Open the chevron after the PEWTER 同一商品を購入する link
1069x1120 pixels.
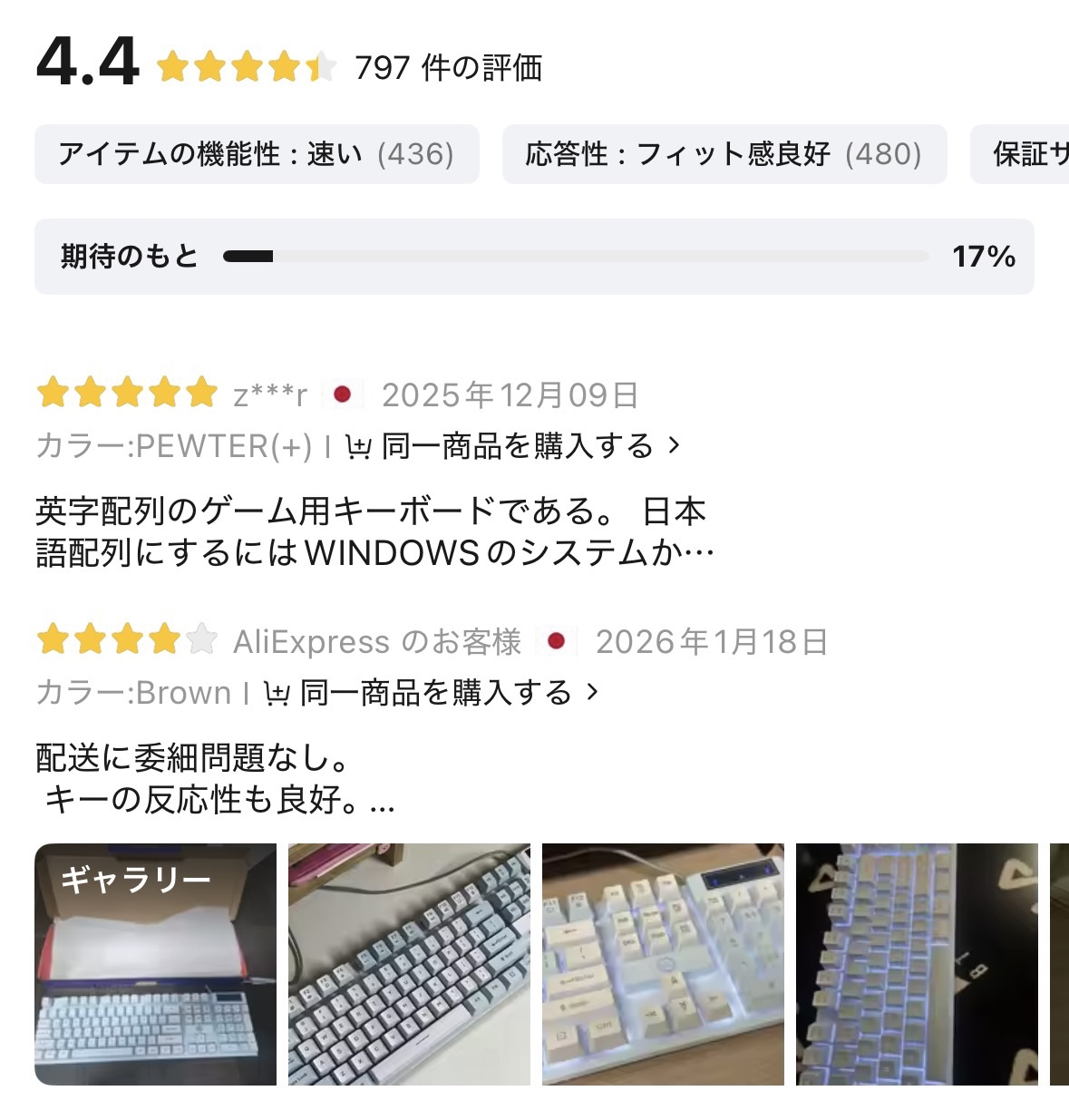[x=674, y=445]
